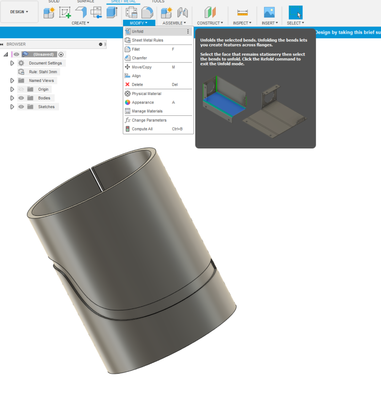Choose Physical Material menu entry
Viewport: 381px width, 400px height.
[158, 94]
